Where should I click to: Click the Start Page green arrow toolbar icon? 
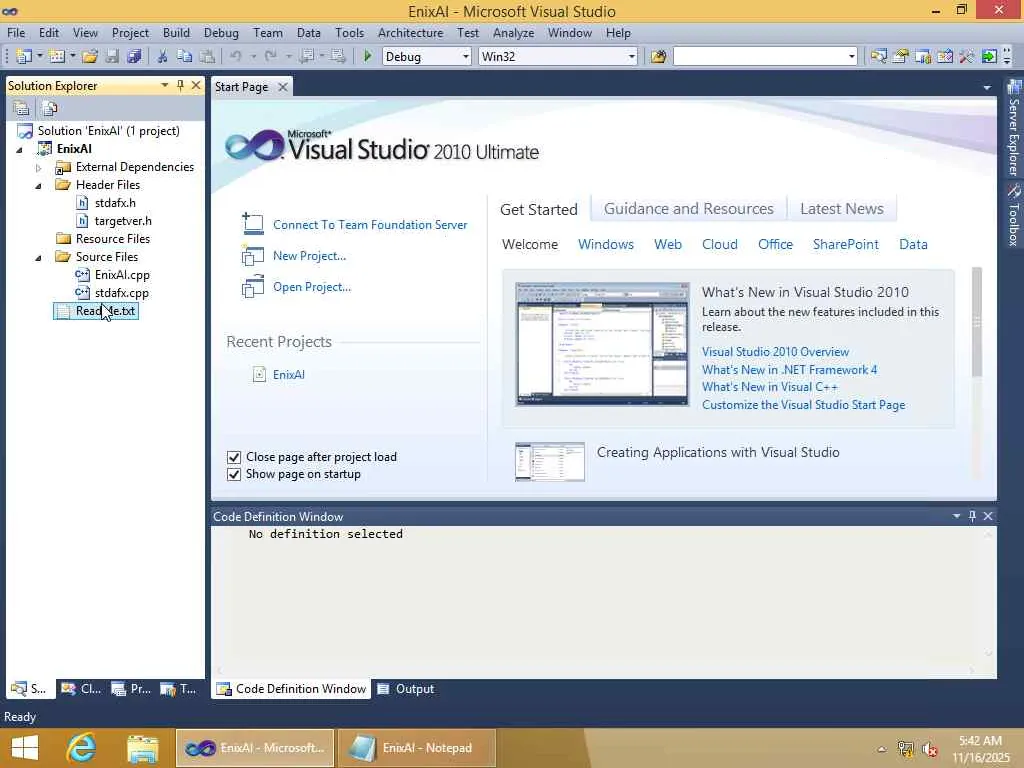click(x=989, y=57)
